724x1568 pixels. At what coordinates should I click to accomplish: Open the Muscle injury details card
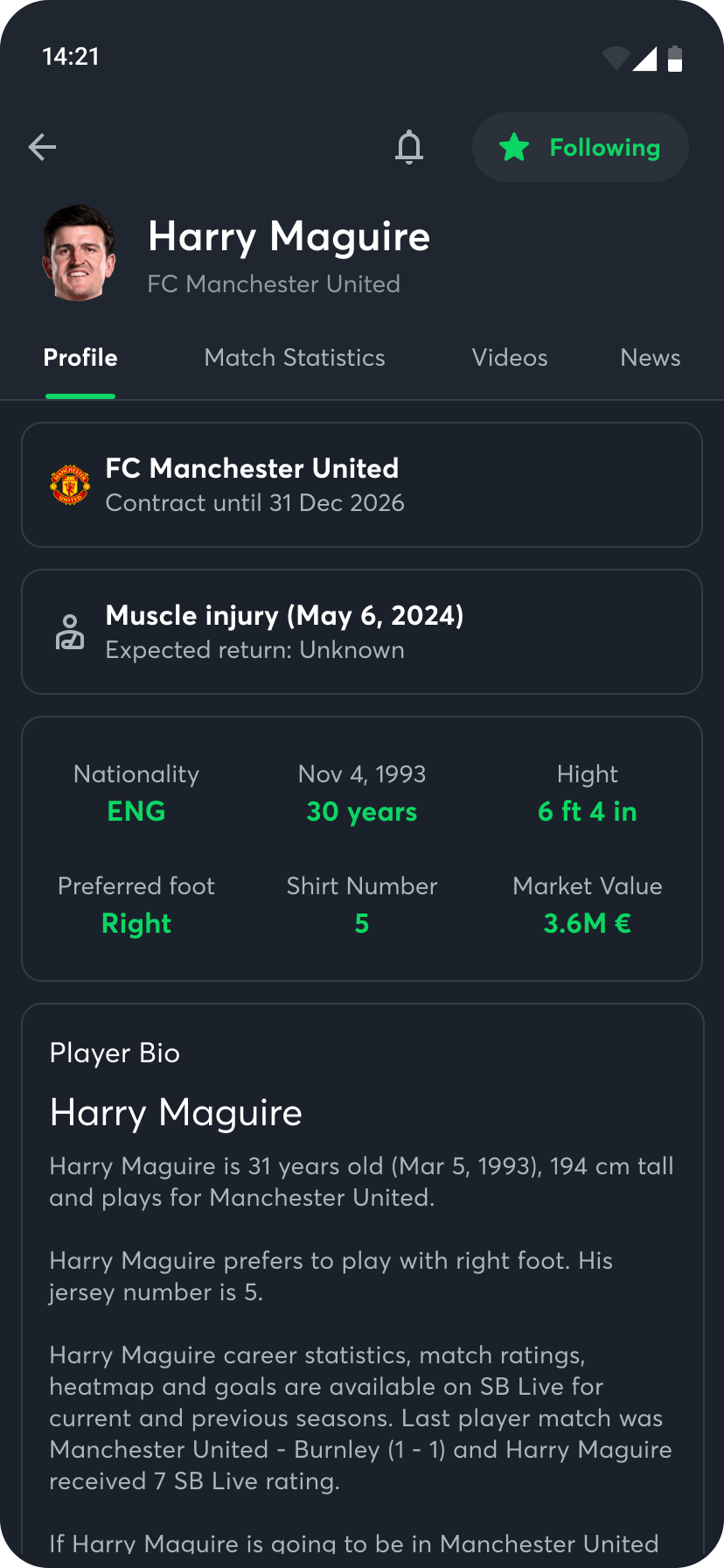click(362, 632)
